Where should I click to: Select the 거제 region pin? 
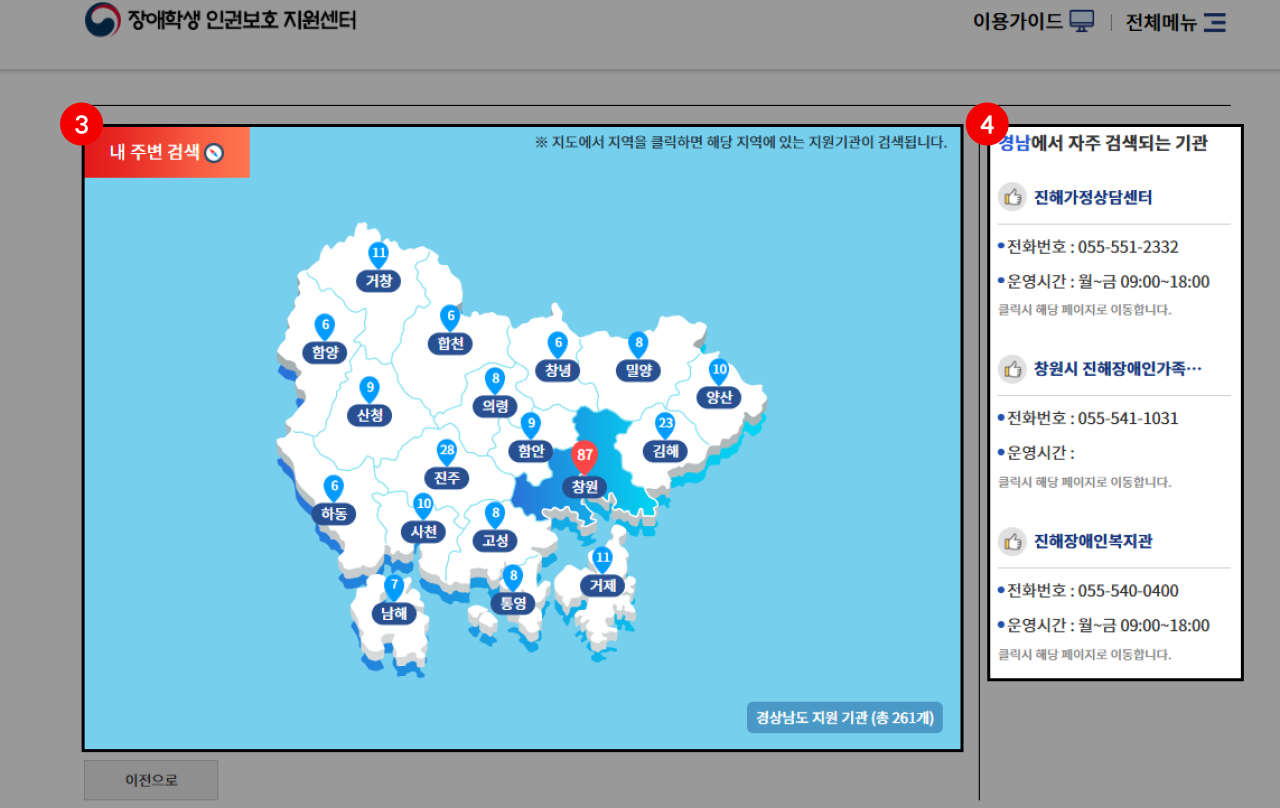(x=602, y=573)
